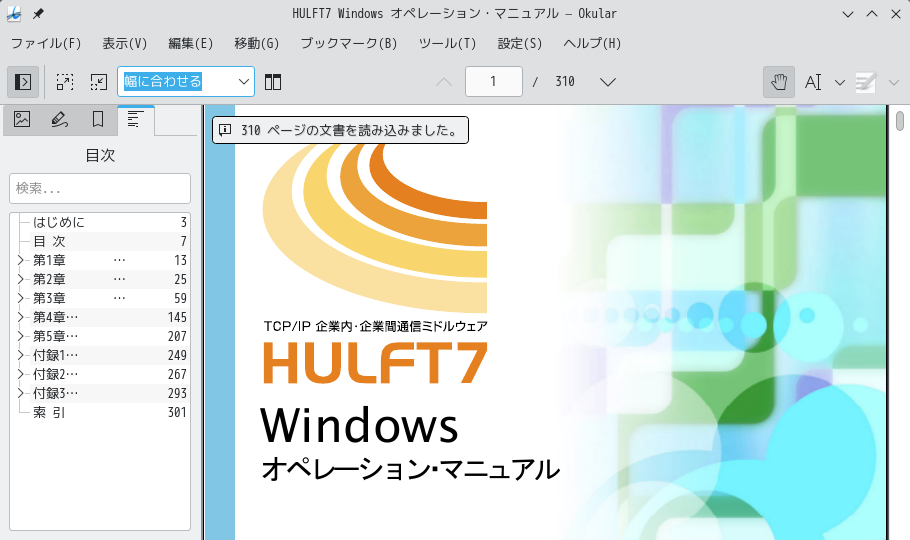Open the ヘルプ(H) menu

592,44
